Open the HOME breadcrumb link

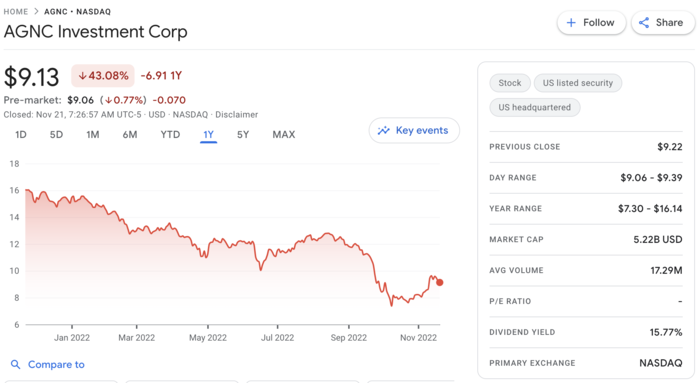(16, 12)
